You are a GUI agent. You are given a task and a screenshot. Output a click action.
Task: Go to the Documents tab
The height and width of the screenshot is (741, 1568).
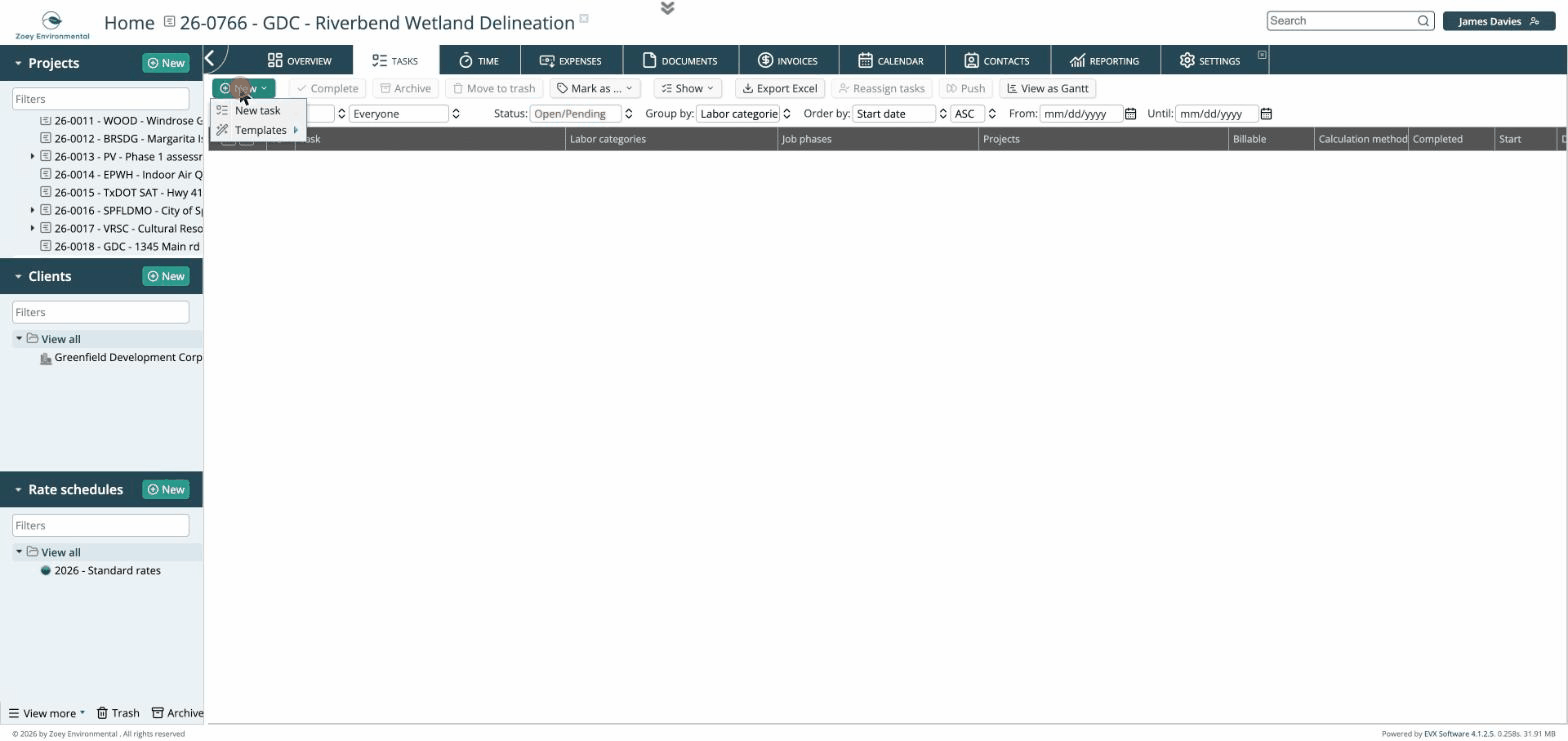click(x=679, y=60)
